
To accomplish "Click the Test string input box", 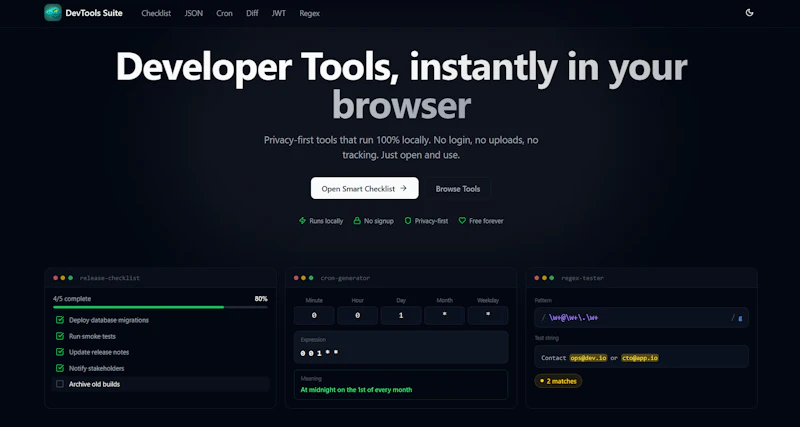I will [x=641, y=357].
